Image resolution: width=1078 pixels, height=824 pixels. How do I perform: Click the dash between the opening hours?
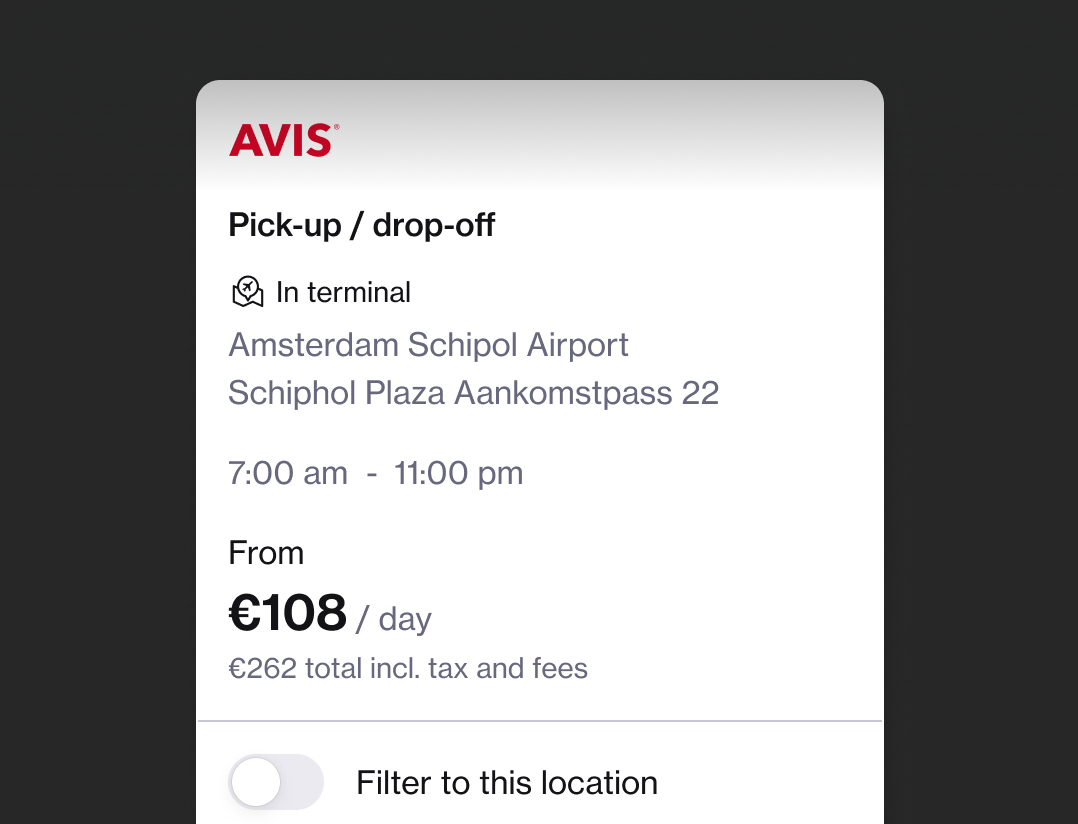pos(371,473)
